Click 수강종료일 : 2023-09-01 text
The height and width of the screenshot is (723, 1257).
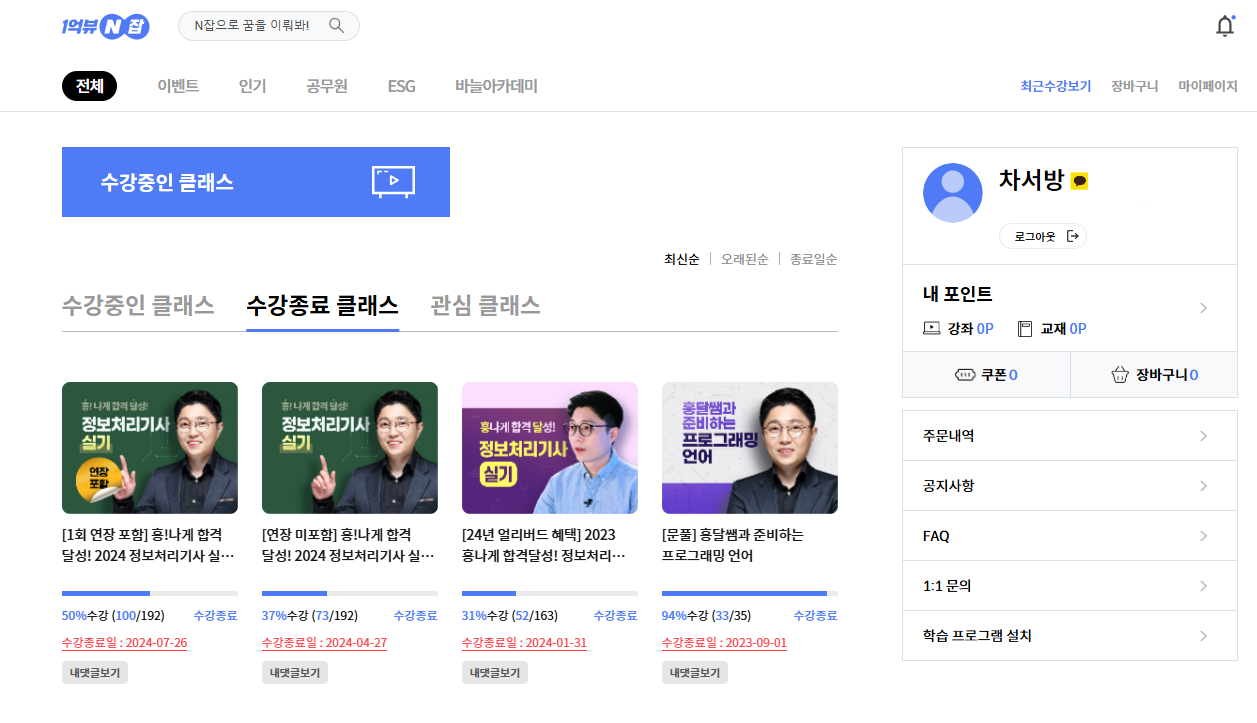point(724,643)
